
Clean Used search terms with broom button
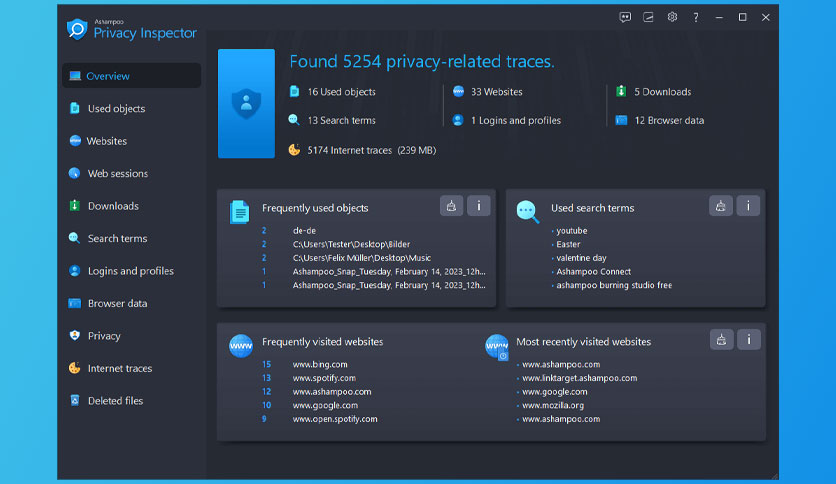pyautogui.click(x=720, y=206)
